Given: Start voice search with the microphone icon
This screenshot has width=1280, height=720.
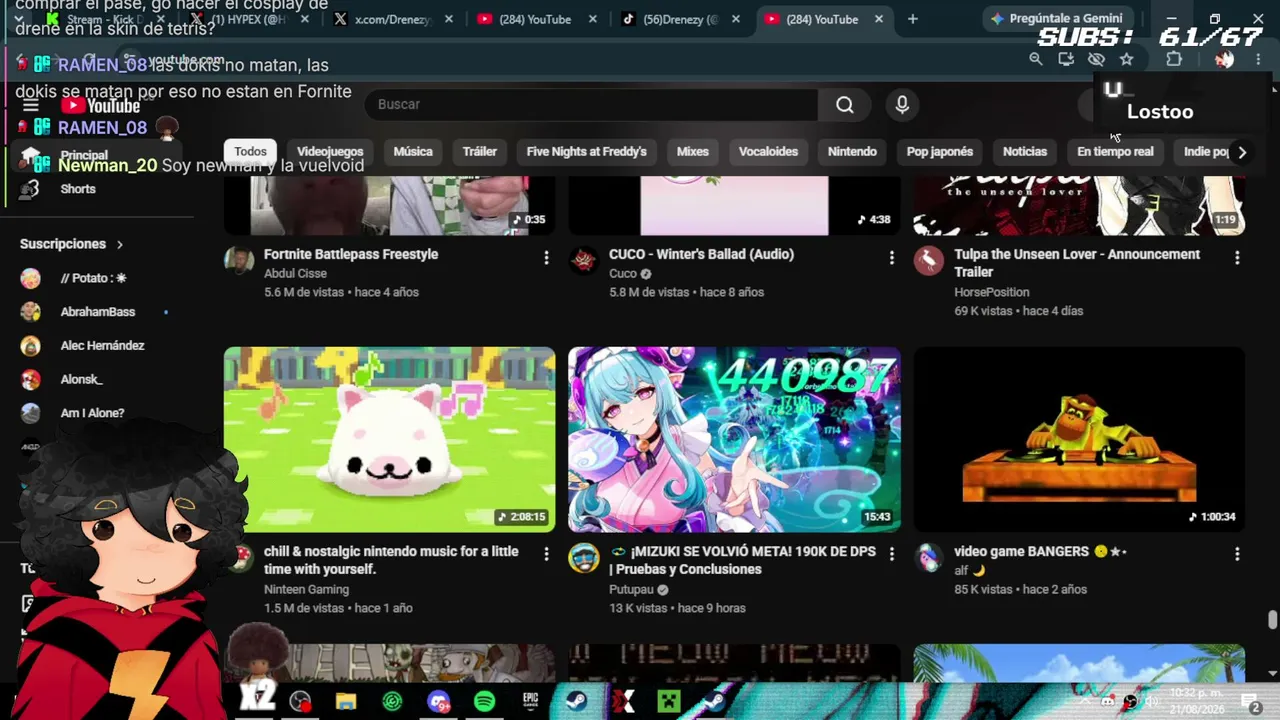Looking at the screenshot, I should coord(902,104).
